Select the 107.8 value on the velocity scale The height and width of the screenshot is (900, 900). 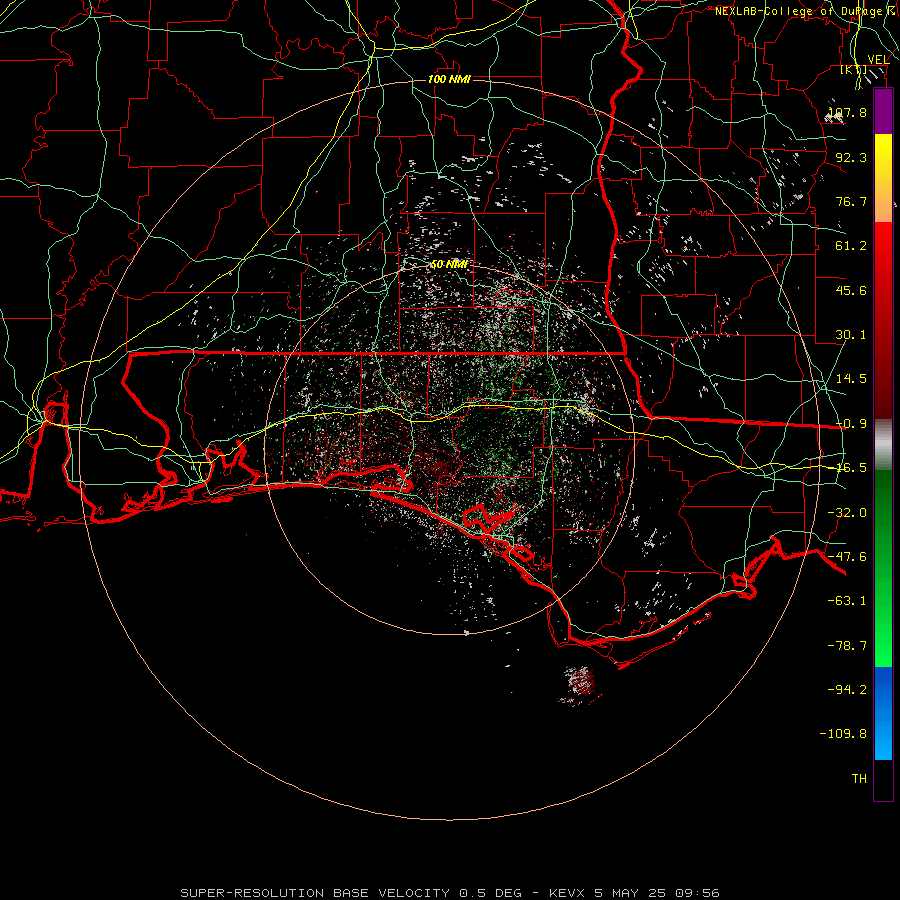point(847,112)
